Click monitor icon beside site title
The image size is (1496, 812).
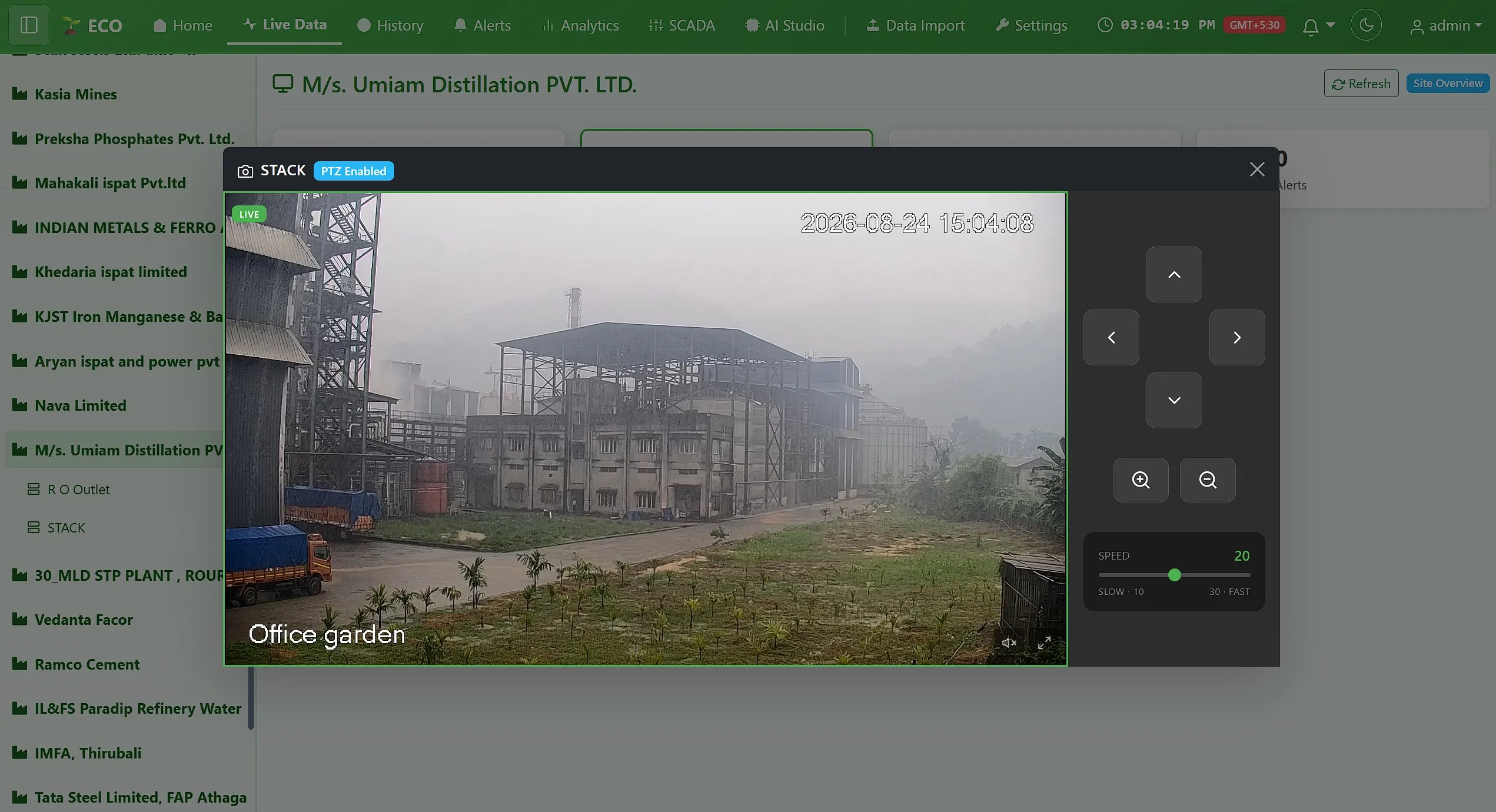(282, 84)
